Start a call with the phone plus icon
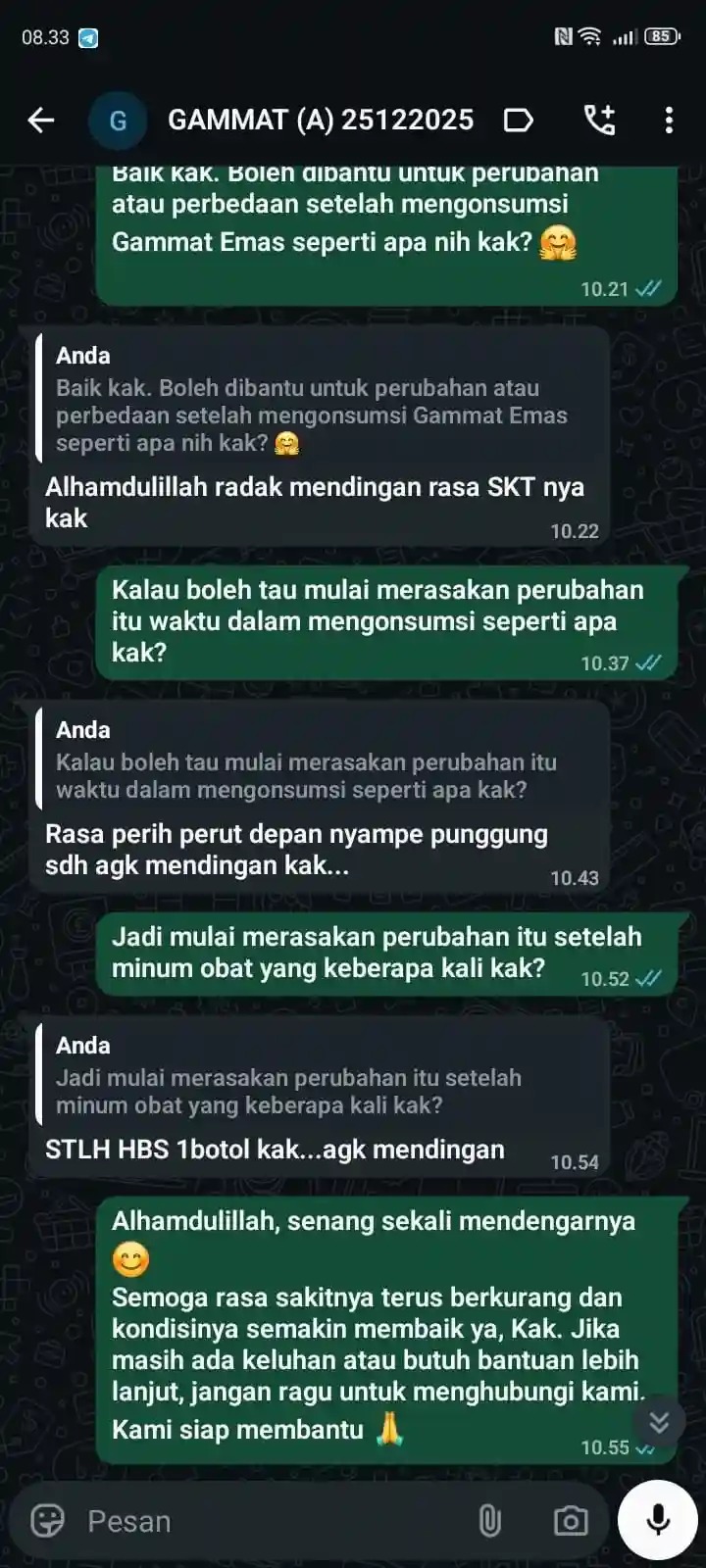This screenshot has height=1568, width=706. click(x=599, y=120)
